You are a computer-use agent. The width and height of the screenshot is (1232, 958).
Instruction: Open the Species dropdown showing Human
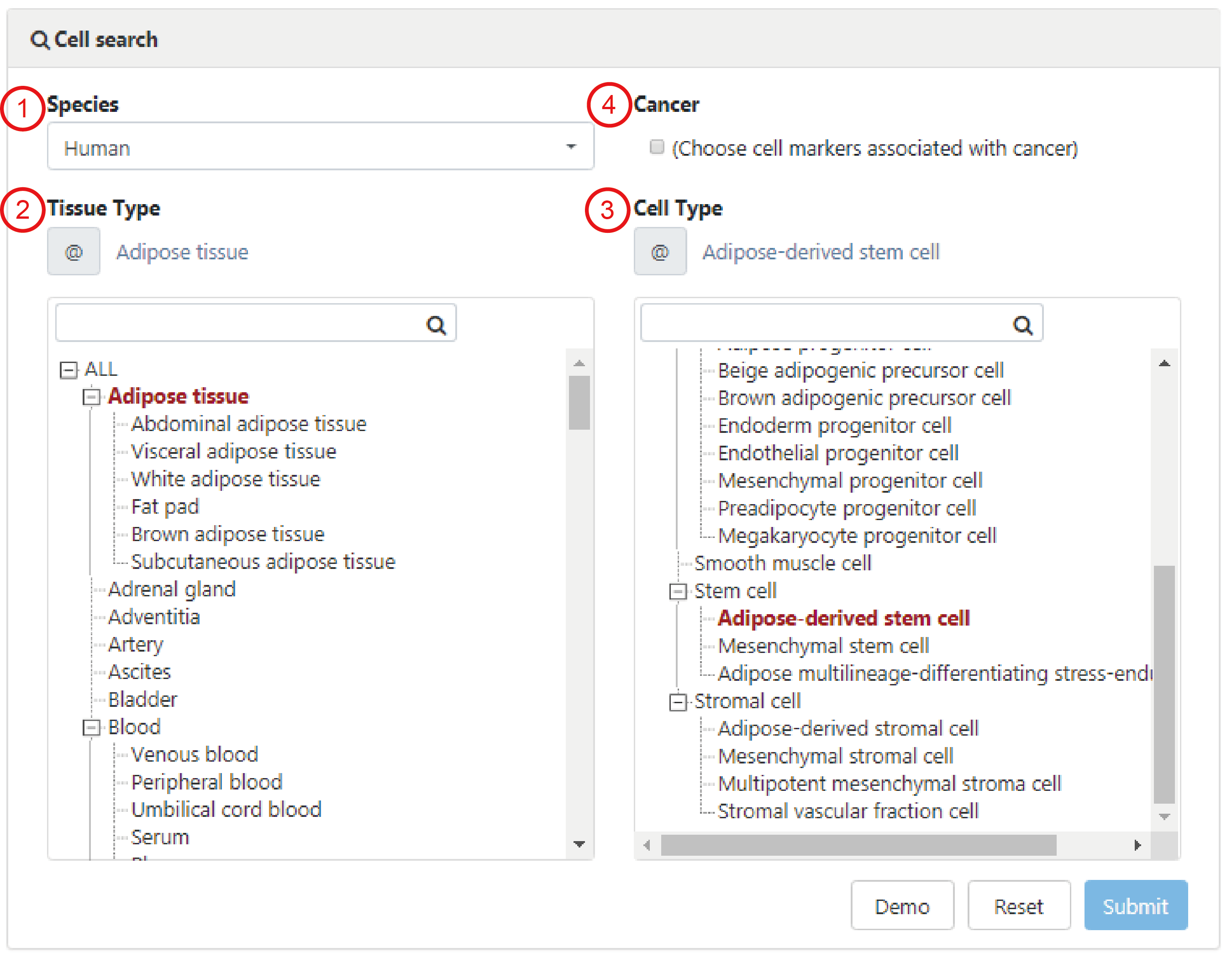pyautogui.click(x=321, y=147)
